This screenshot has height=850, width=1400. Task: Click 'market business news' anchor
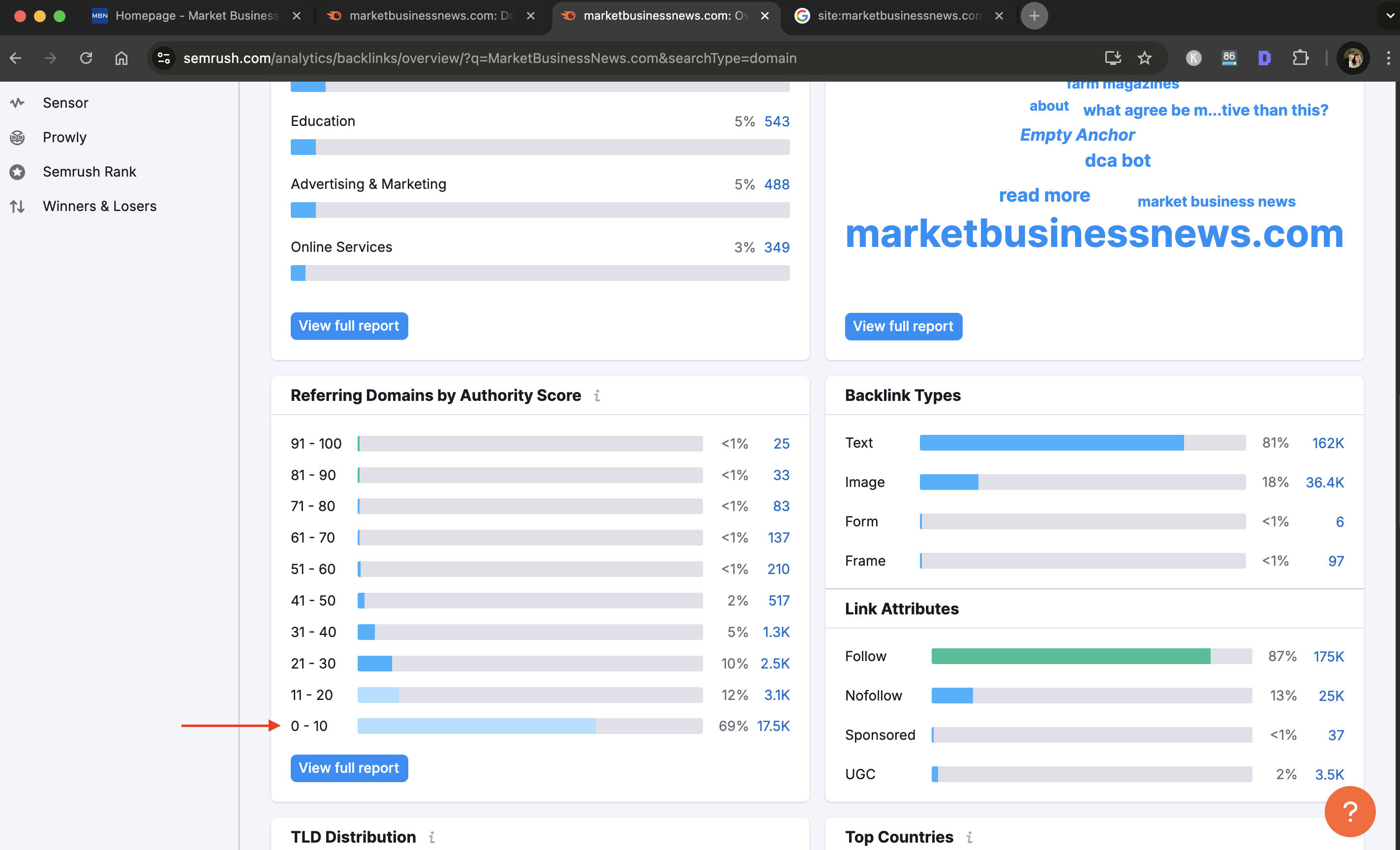[1216, 202]
